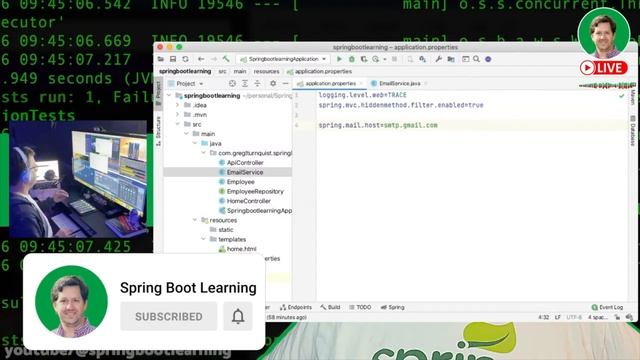Select HomeController in the project tree
Image resolution: width=640 pixels, height=360 pixels.
249,201
